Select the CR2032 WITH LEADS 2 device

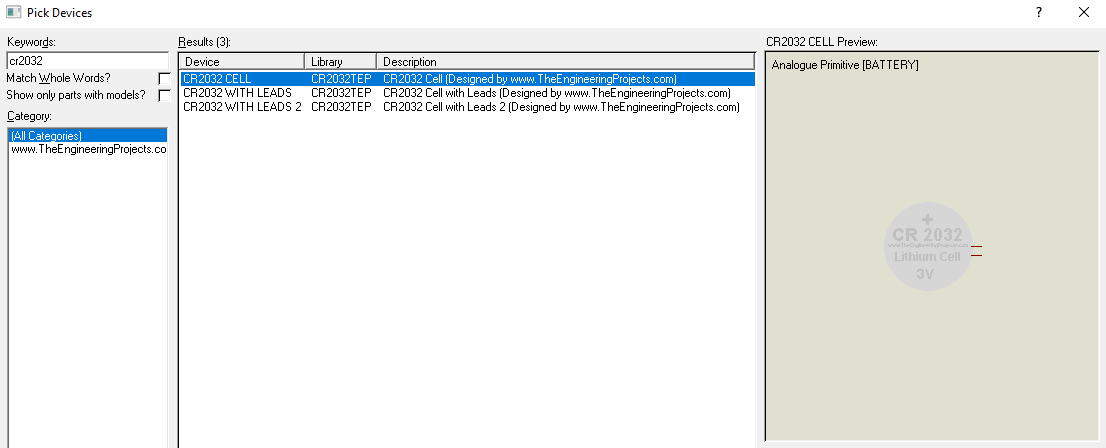coord(242,107)
